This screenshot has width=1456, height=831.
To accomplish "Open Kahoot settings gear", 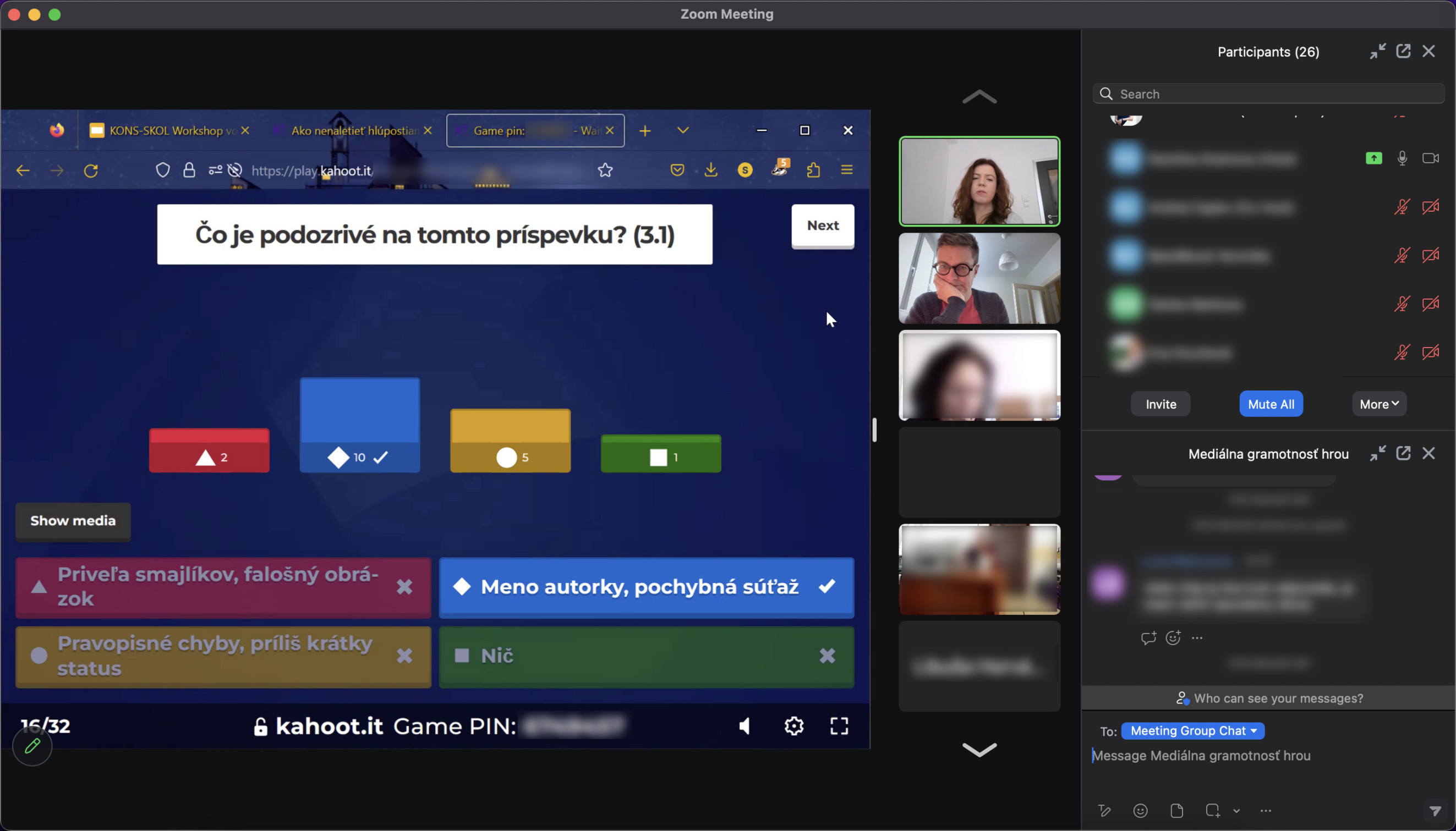I will coord(793,726).
